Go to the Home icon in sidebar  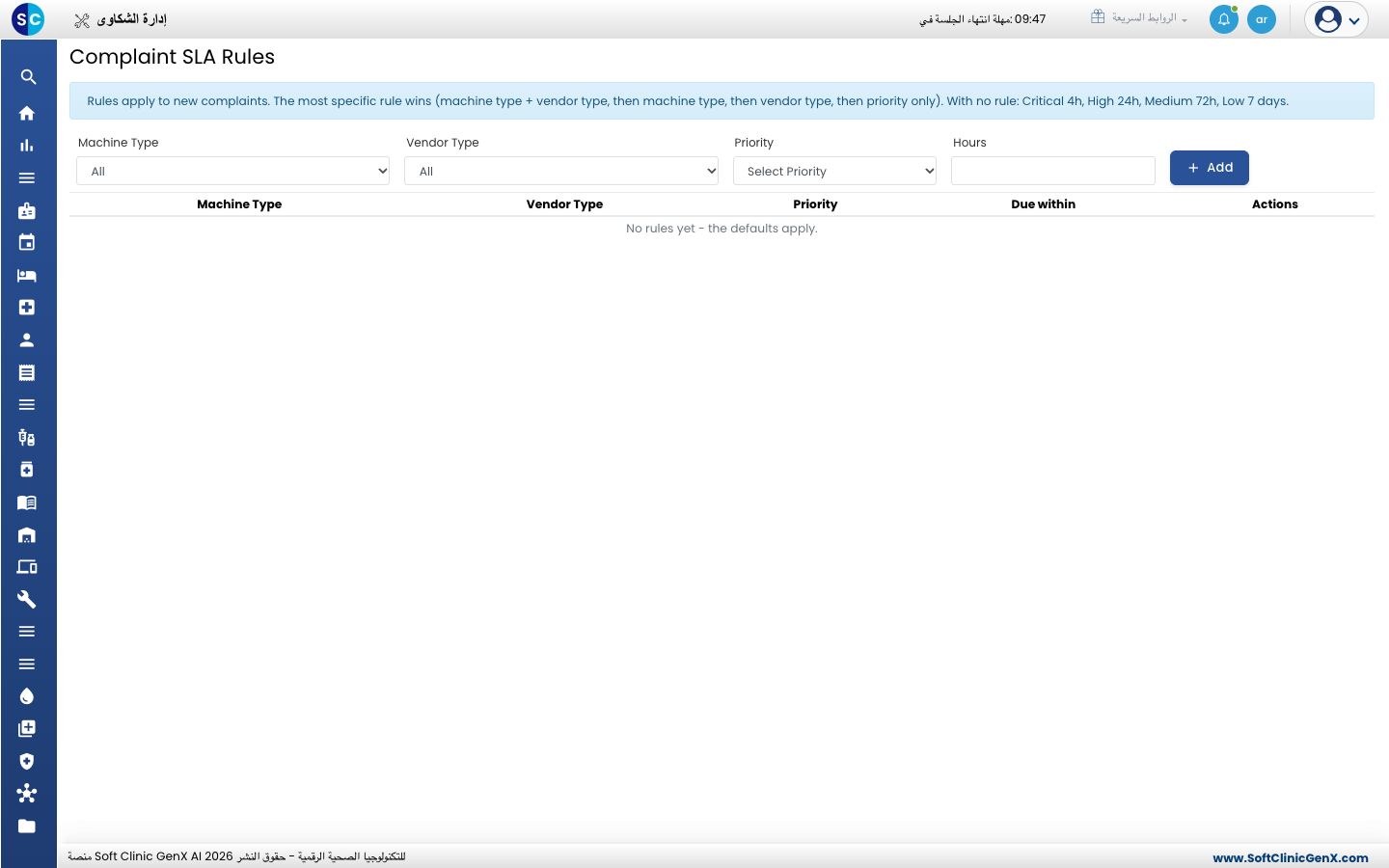click(27, 113)
